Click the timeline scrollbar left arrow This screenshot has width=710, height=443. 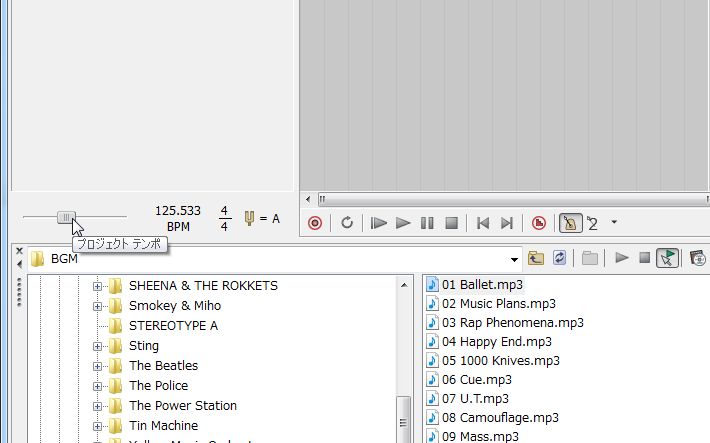[x=308, y=199]
